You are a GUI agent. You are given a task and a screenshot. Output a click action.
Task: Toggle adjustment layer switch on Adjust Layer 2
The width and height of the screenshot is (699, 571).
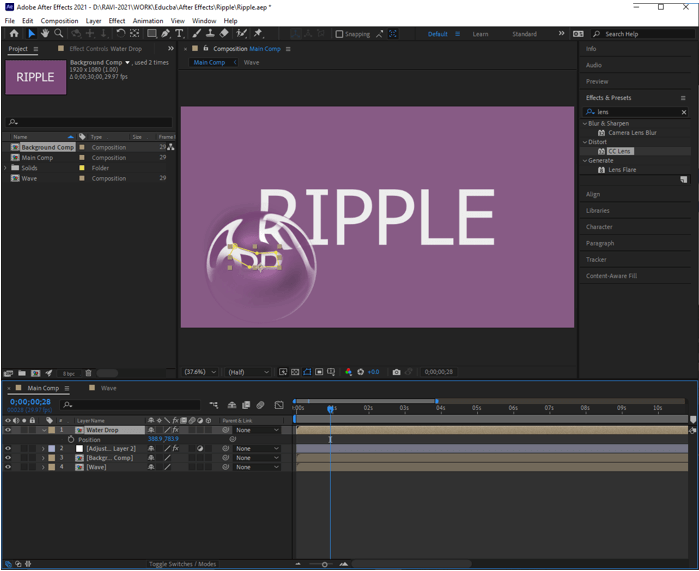tap(200, 449)
